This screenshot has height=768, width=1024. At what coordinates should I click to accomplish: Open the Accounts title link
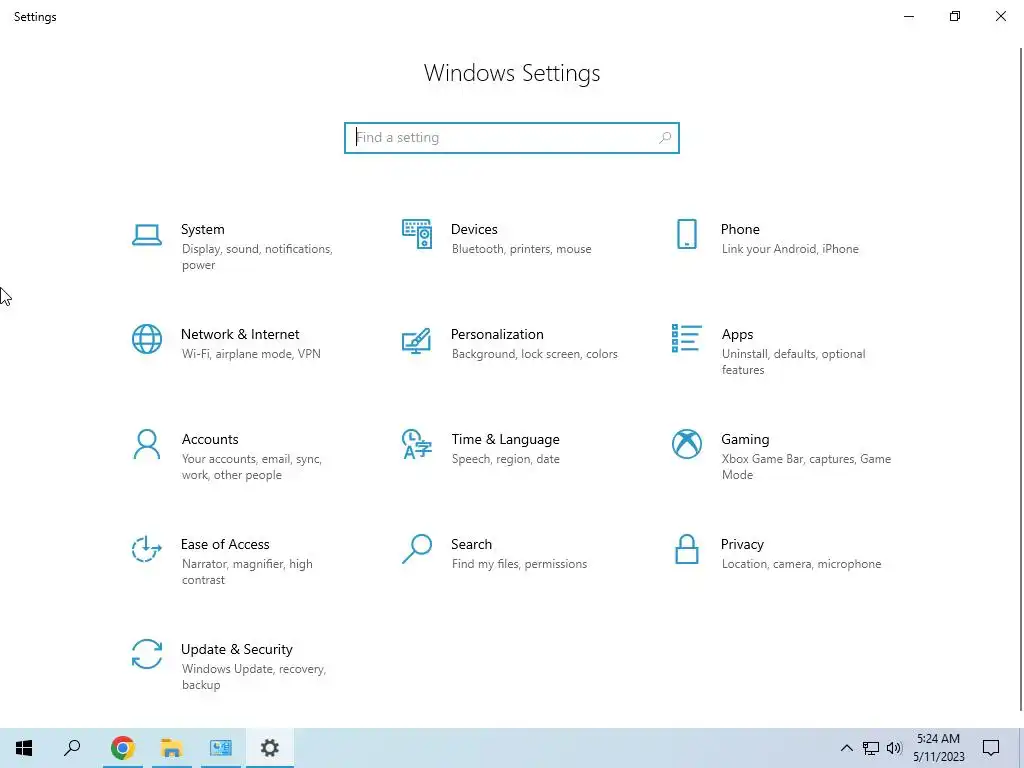click(210, 440)
